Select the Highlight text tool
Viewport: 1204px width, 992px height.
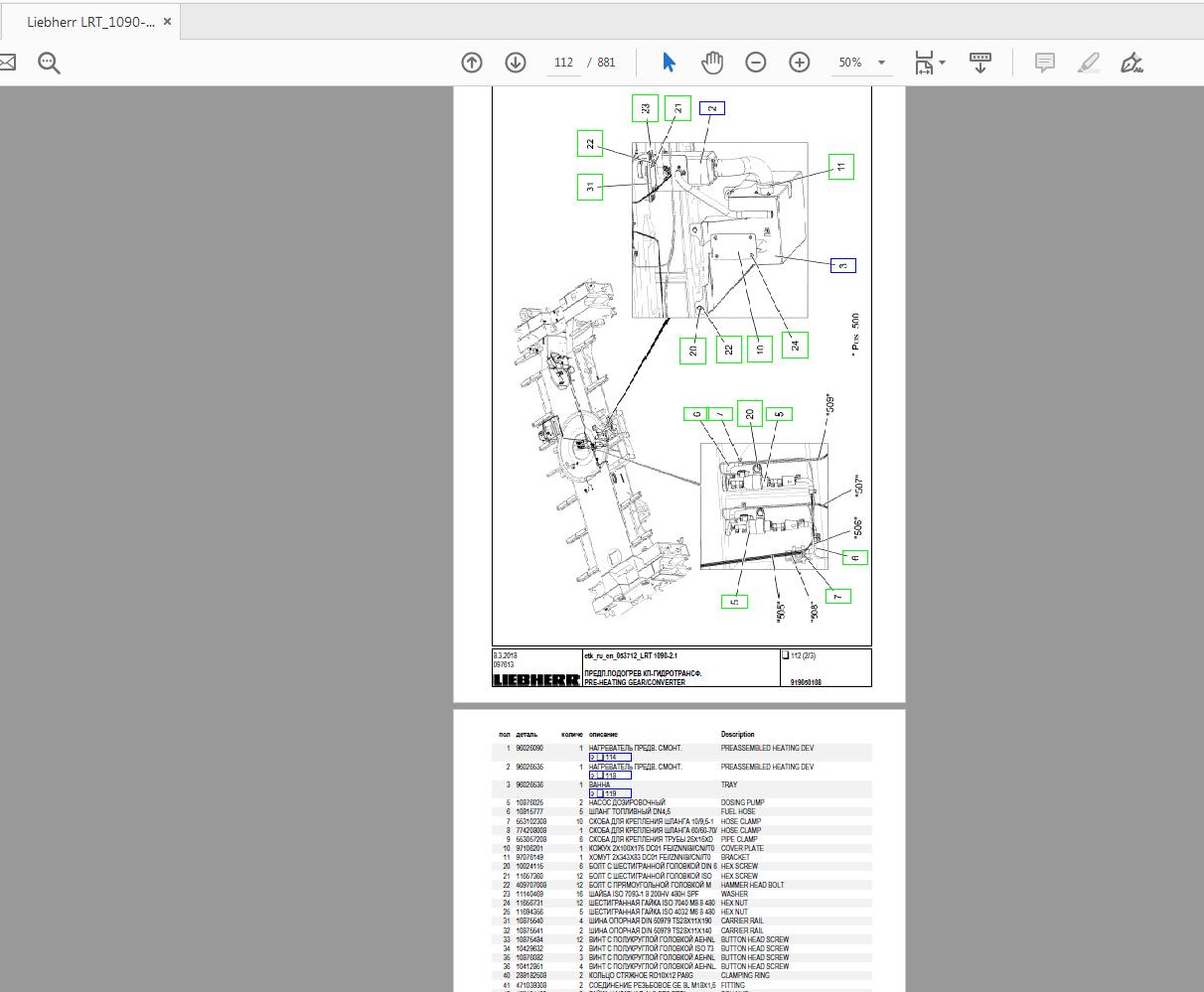[x=1088, y=62]
